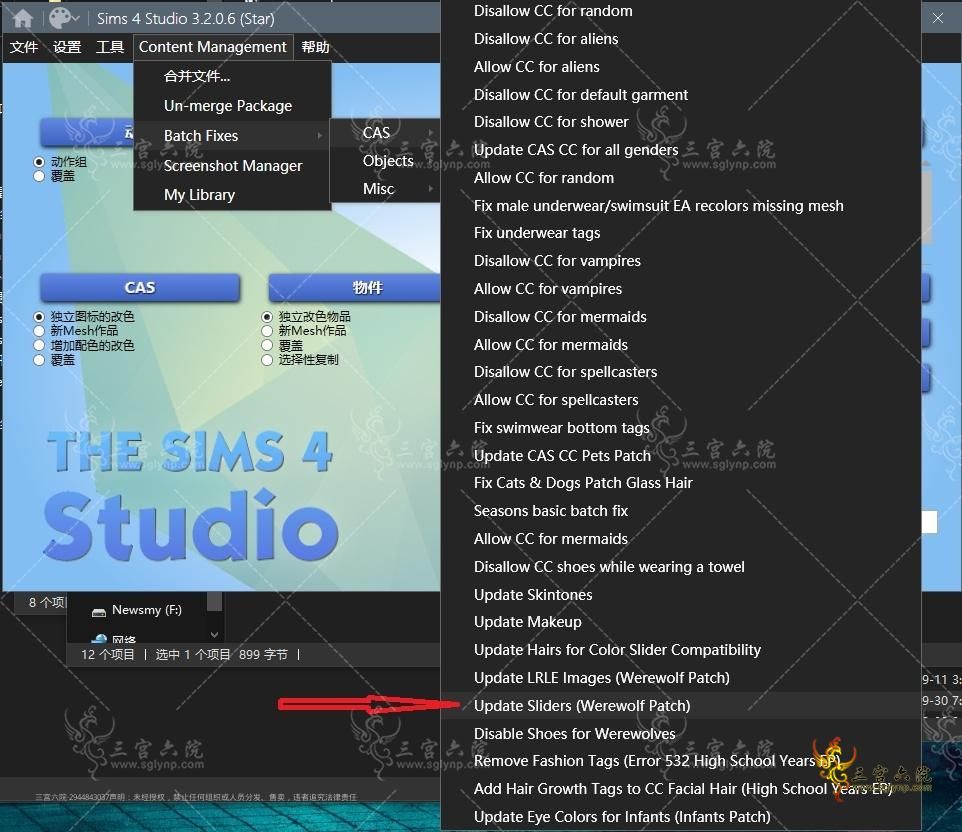
Task: Select the network location icon
Action: [99, 639]
